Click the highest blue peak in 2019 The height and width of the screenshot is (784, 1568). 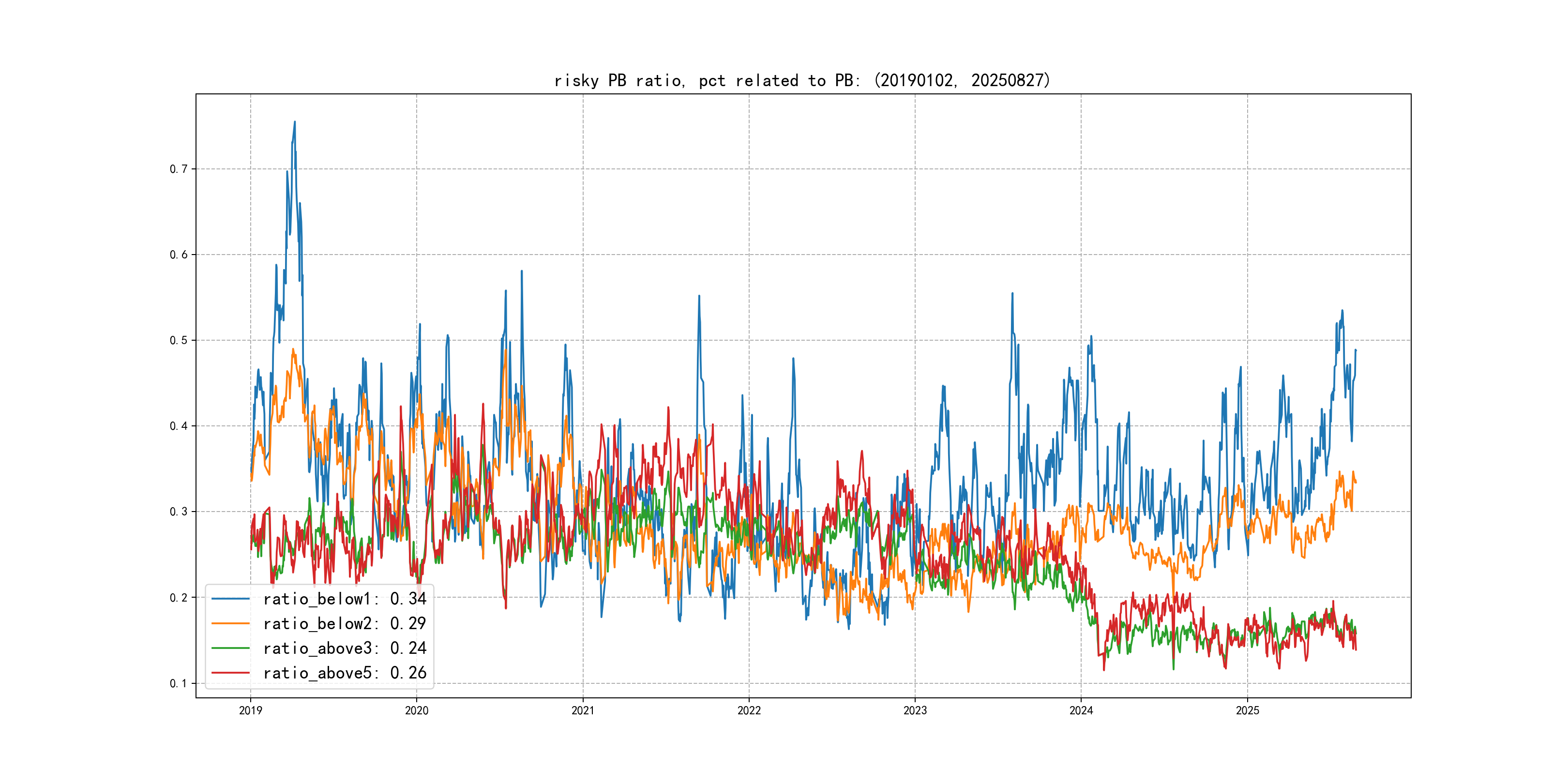[295, 122]
